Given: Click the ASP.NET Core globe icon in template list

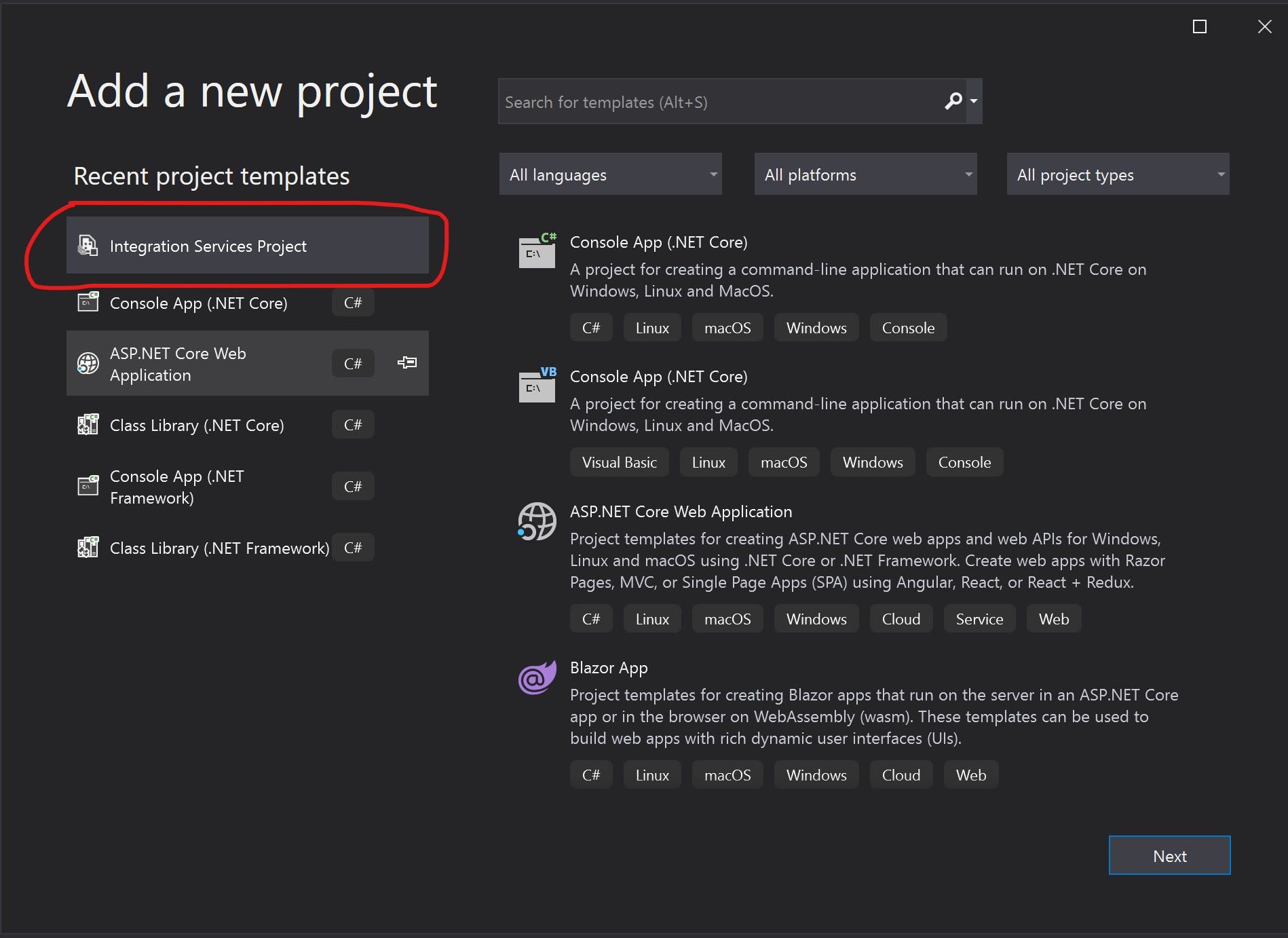Looking at the screenshot, I should (537, 521).
